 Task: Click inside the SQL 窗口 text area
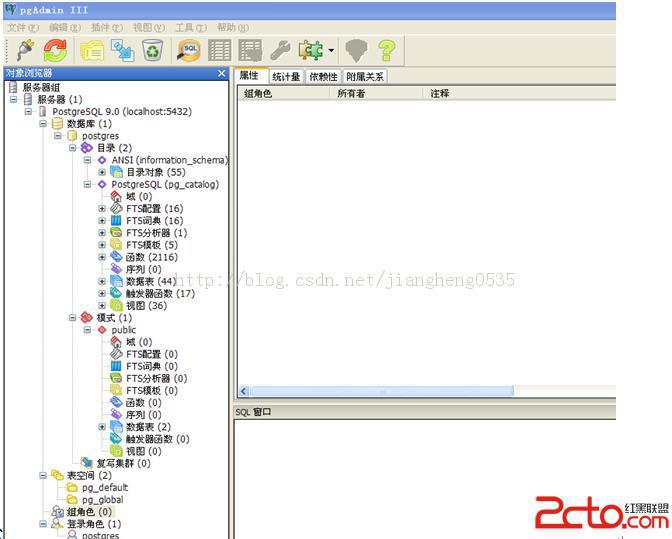pyautogui.click(x=424, y=478)
